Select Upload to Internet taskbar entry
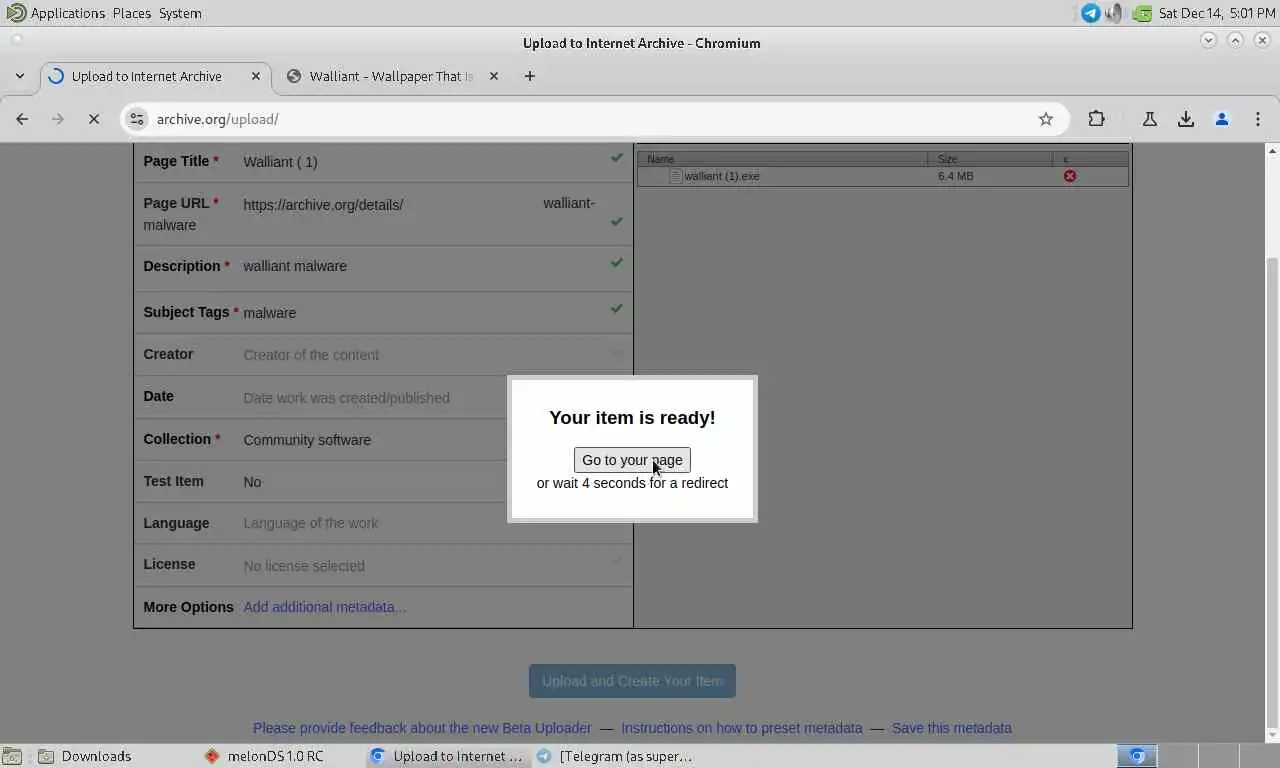 (448, 756)
